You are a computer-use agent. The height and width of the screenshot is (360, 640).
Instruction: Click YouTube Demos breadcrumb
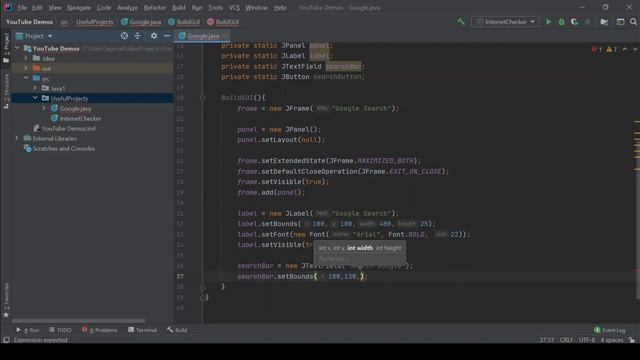(x=29, y=22)
